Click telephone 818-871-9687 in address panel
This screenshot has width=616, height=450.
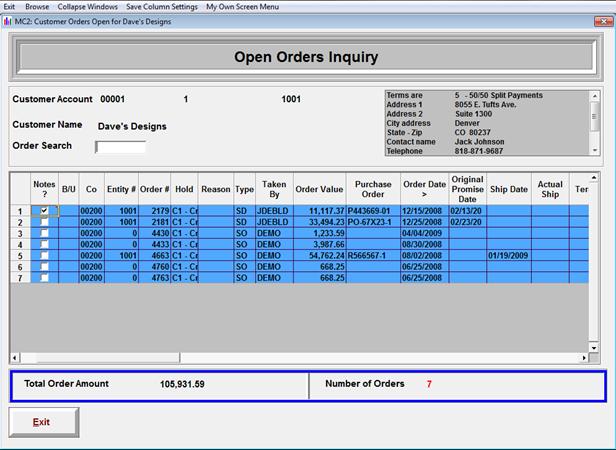pos(478,151)
